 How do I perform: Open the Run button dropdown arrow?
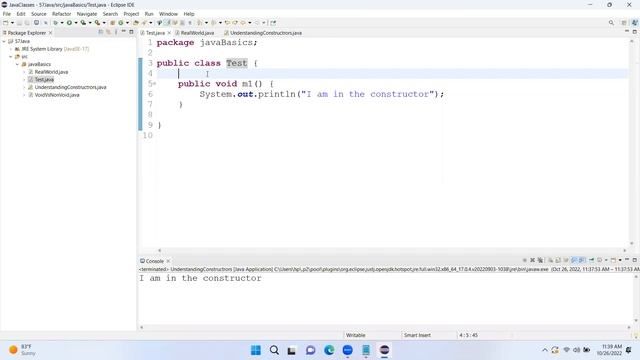(76, 23)
